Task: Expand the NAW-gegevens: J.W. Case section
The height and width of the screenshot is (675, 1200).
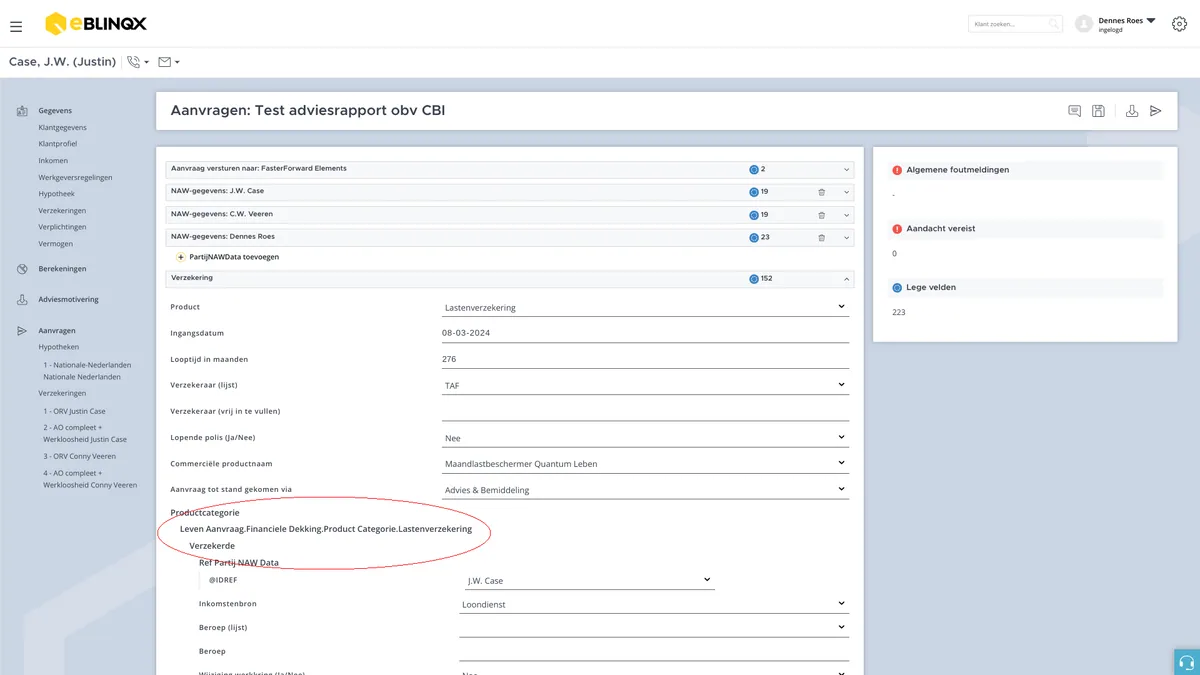Action: tap(846, 192)
